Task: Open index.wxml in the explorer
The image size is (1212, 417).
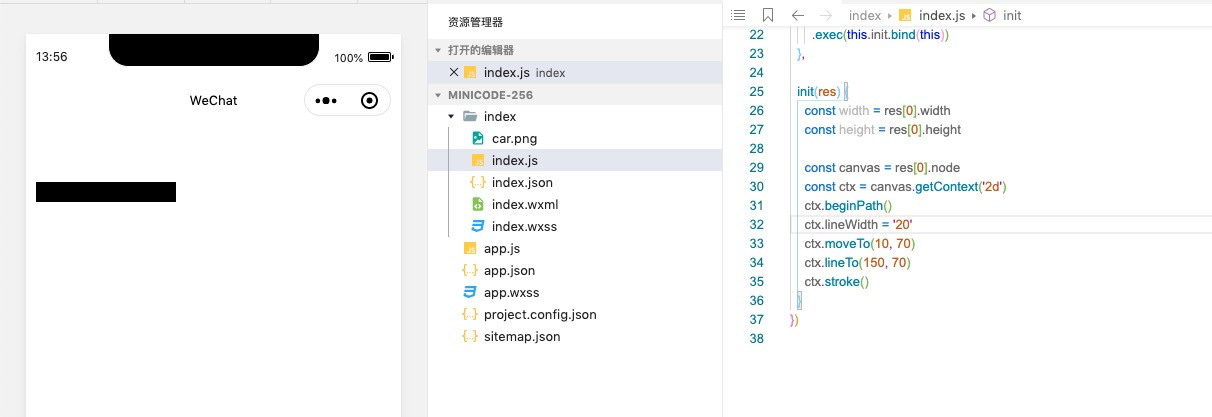Action: point(524,204)
